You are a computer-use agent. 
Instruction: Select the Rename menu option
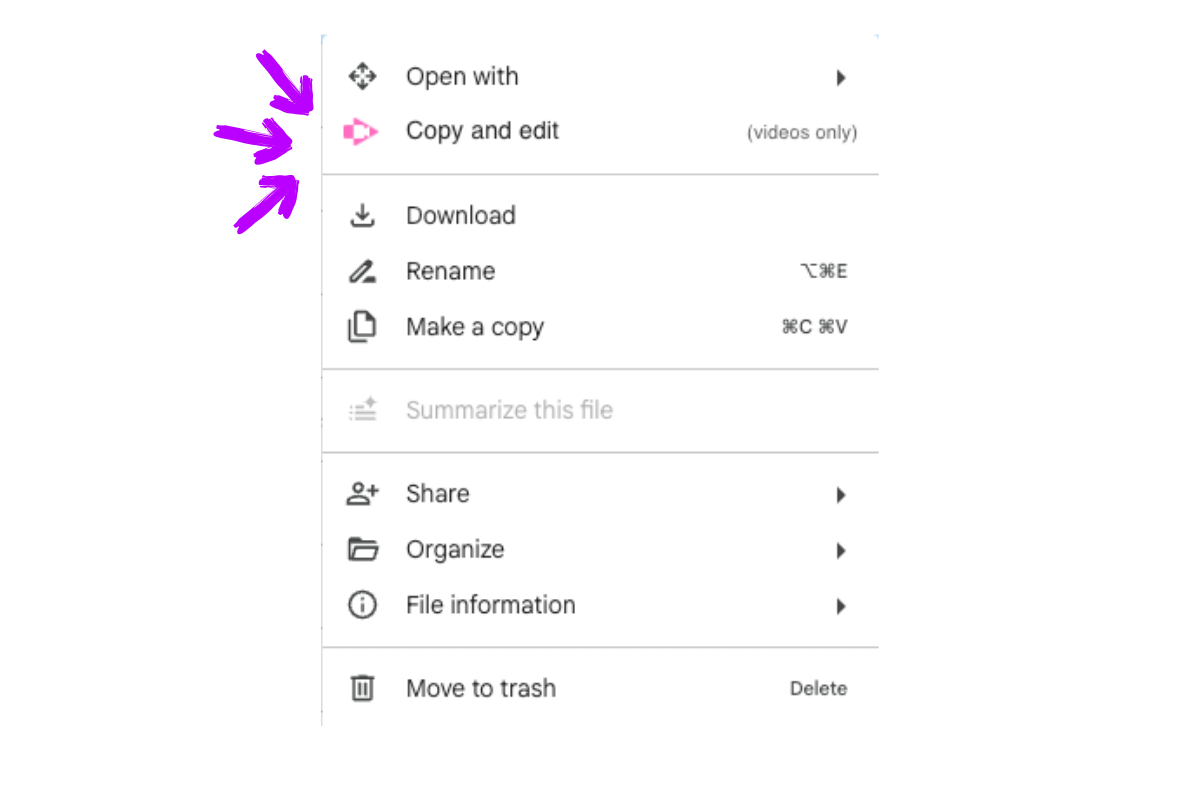(450, 272)
